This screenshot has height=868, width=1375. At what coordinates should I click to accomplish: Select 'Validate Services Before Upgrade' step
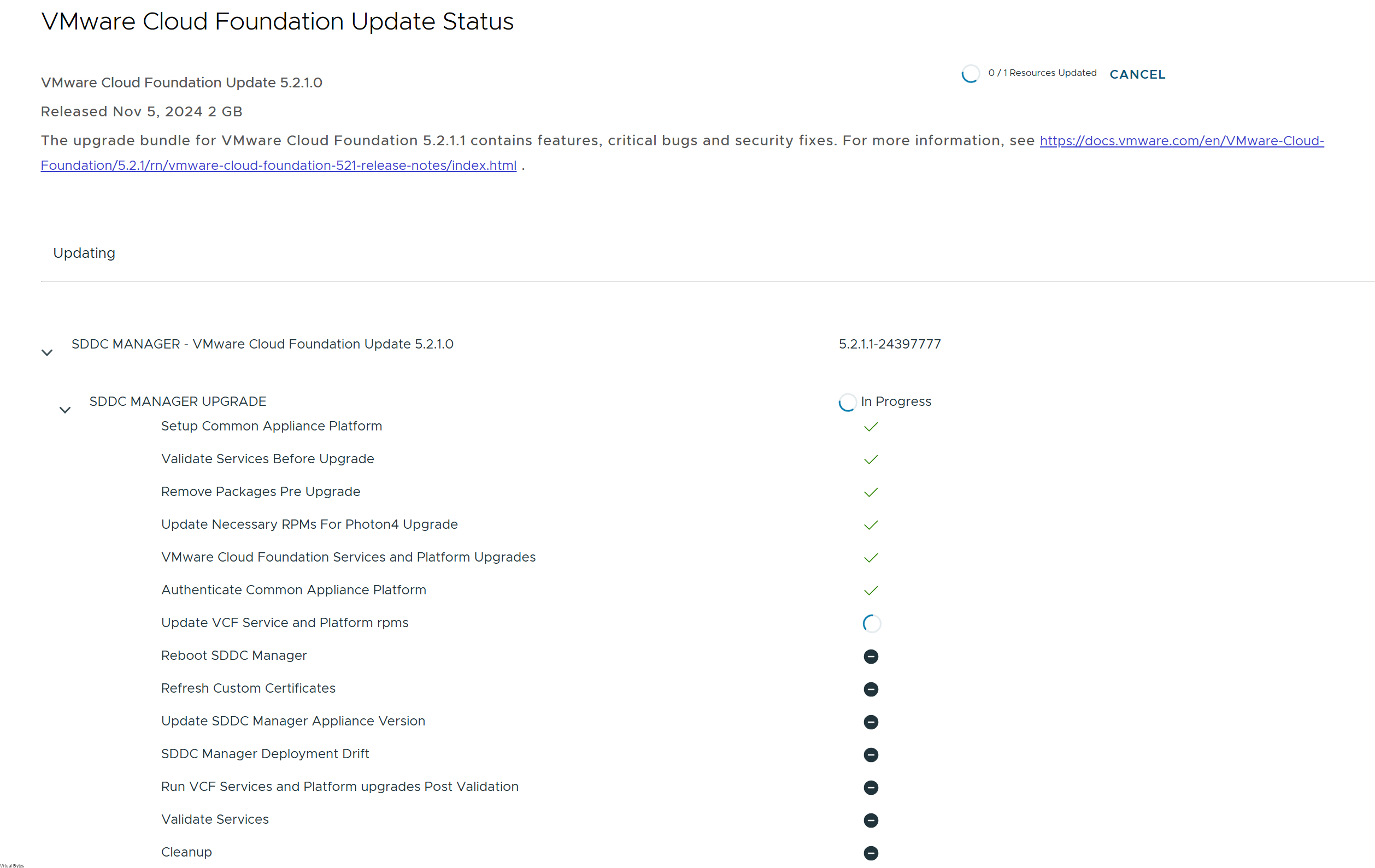tap(267, 459)
